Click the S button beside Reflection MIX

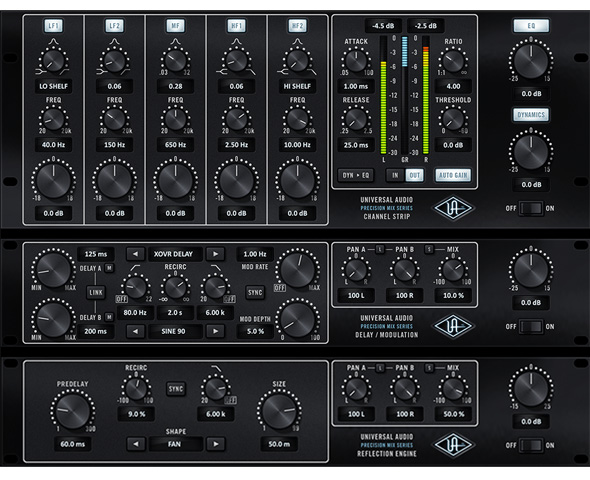[429, 368]
